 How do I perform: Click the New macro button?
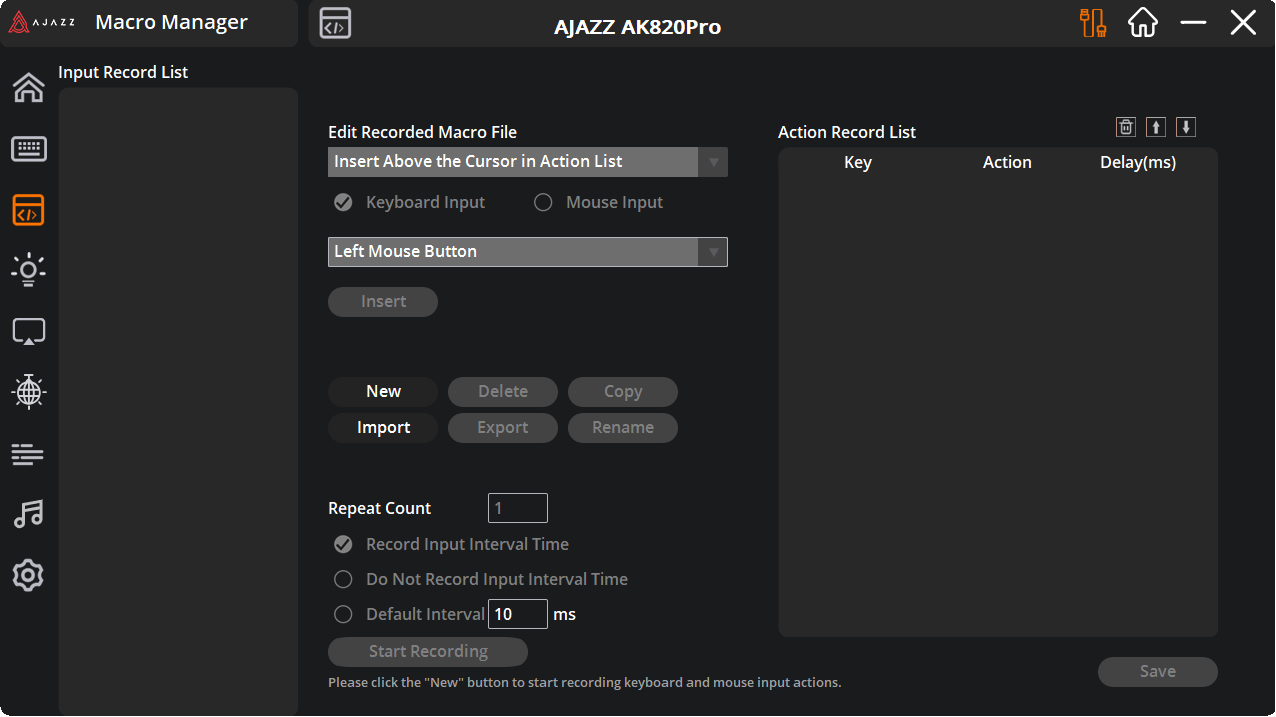(383, 392)
